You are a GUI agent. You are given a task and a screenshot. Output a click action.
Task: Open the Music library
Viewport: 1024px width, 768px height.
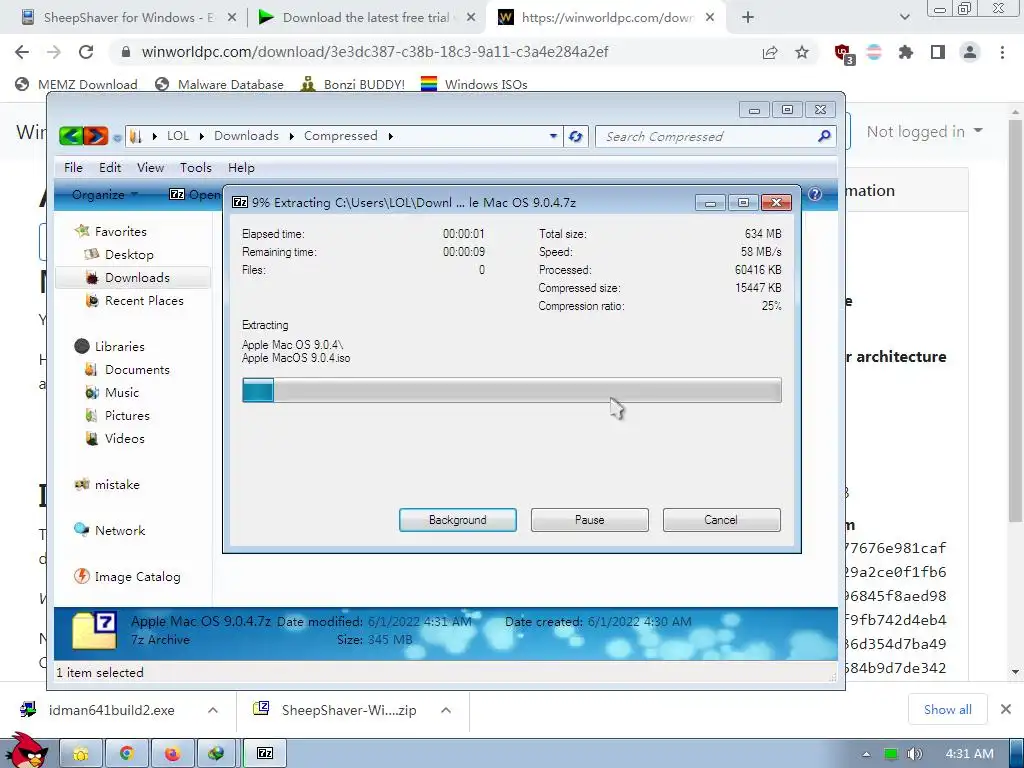[x=121, y=392]
